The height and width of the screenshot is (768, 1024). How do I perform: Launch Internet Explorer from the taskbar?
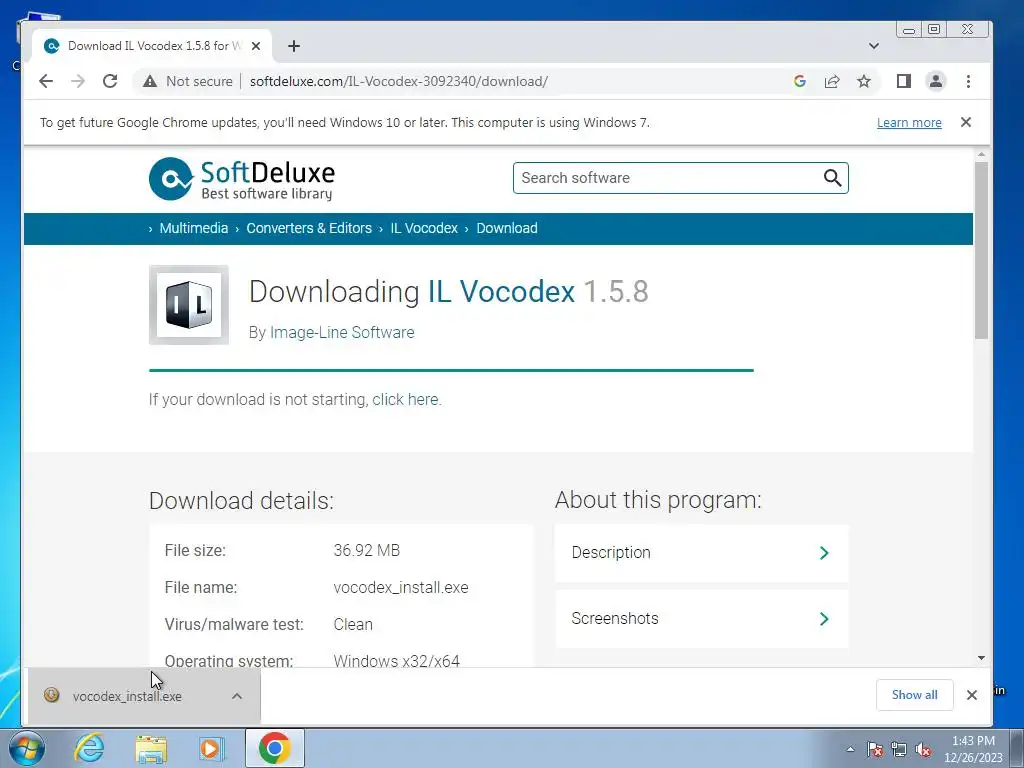click(x=89, y=748)
